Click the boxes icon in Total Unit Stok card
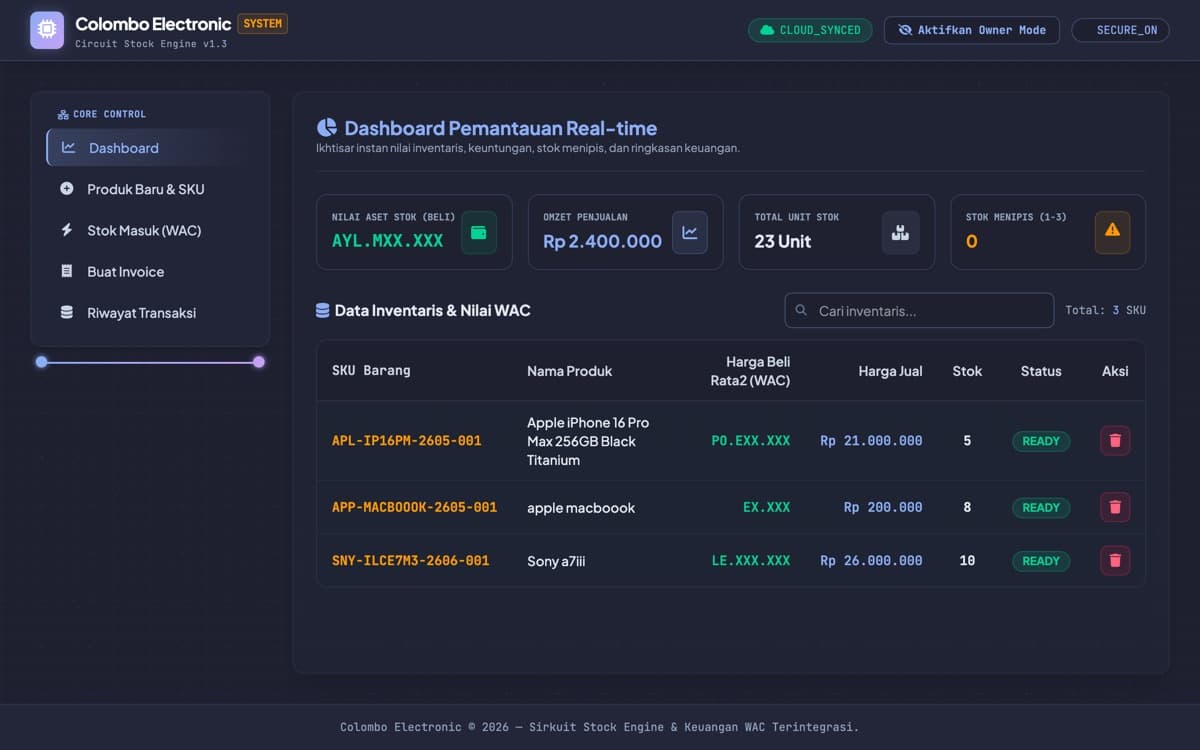Screen dimensions: 1200x750 [901, 232]
